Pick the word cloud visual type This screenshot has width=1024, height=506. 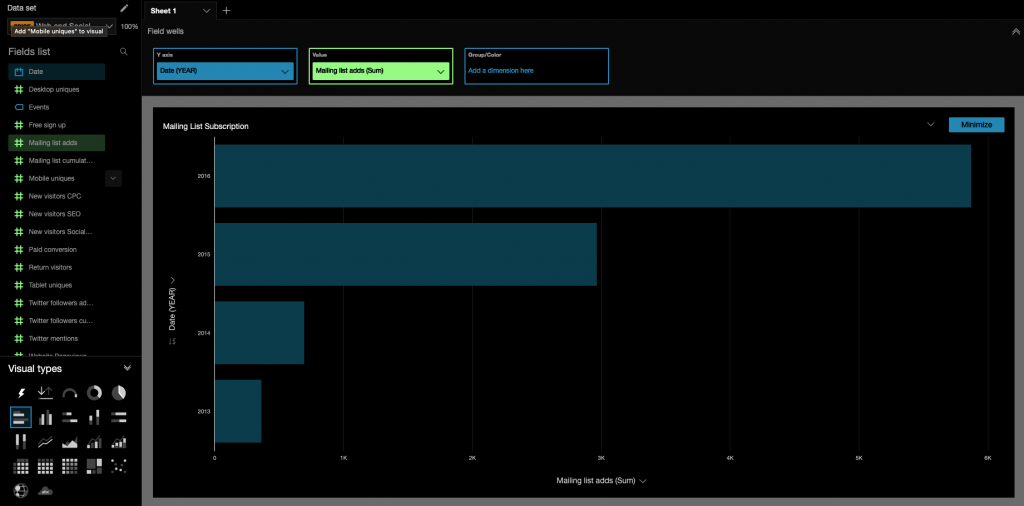coord(45,490)
